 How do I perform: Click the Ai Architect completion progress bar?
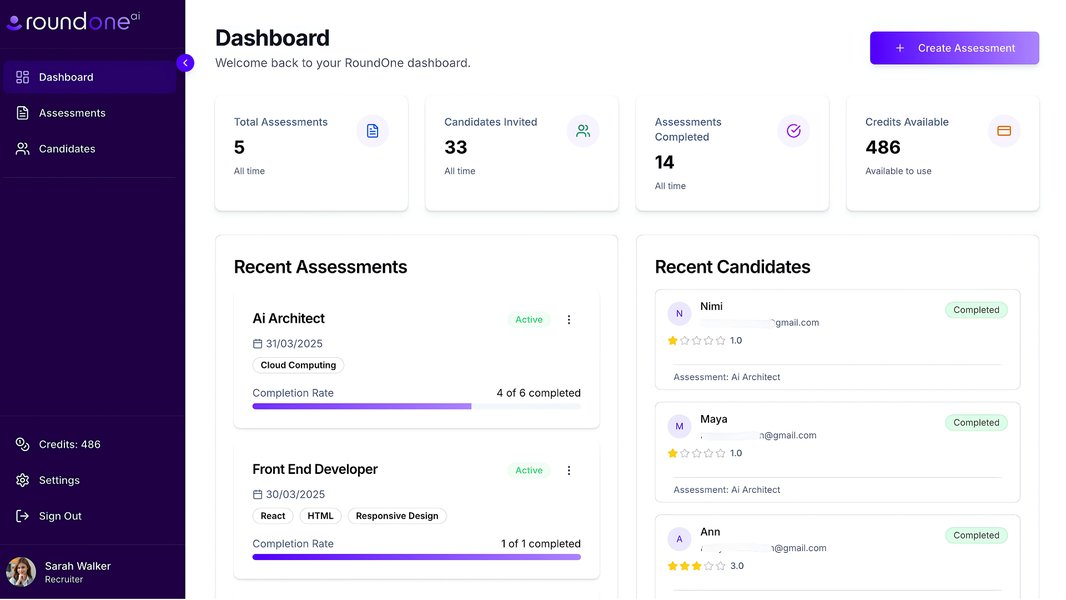pos(416,406)
